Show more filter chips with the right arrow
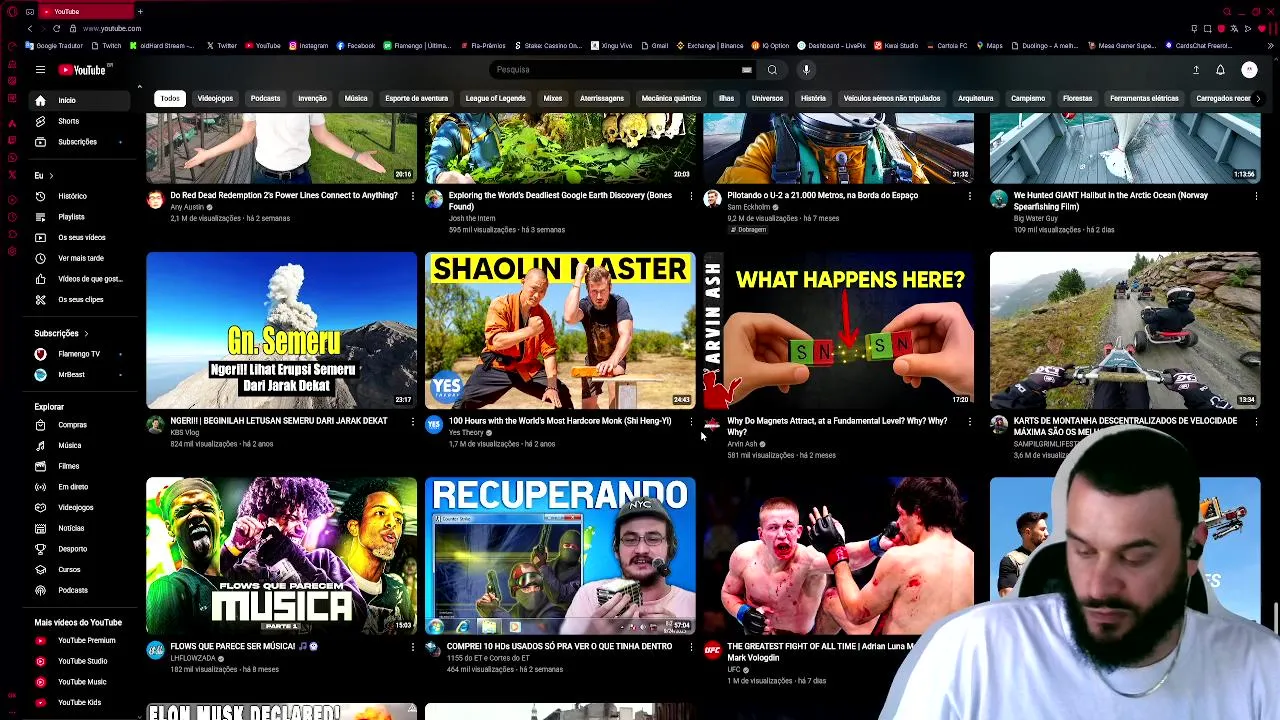 click(x=1258, y=99)
